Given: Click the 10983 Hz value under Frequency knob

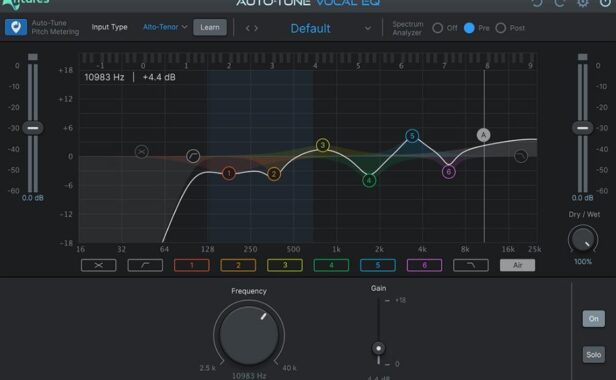Looking at the screenshot, I should (x=249, y=376).
